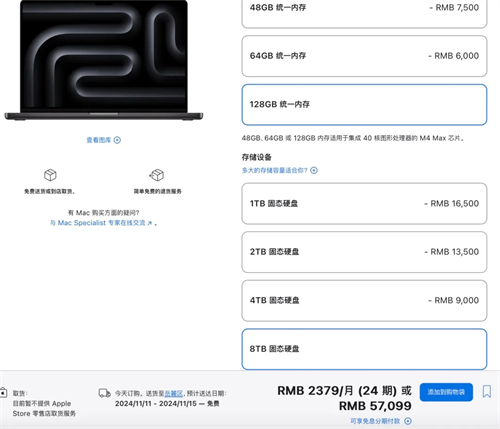Screen dimensions: 500x429
Task: Change the delivery district link
Action: tap(174, 393)
